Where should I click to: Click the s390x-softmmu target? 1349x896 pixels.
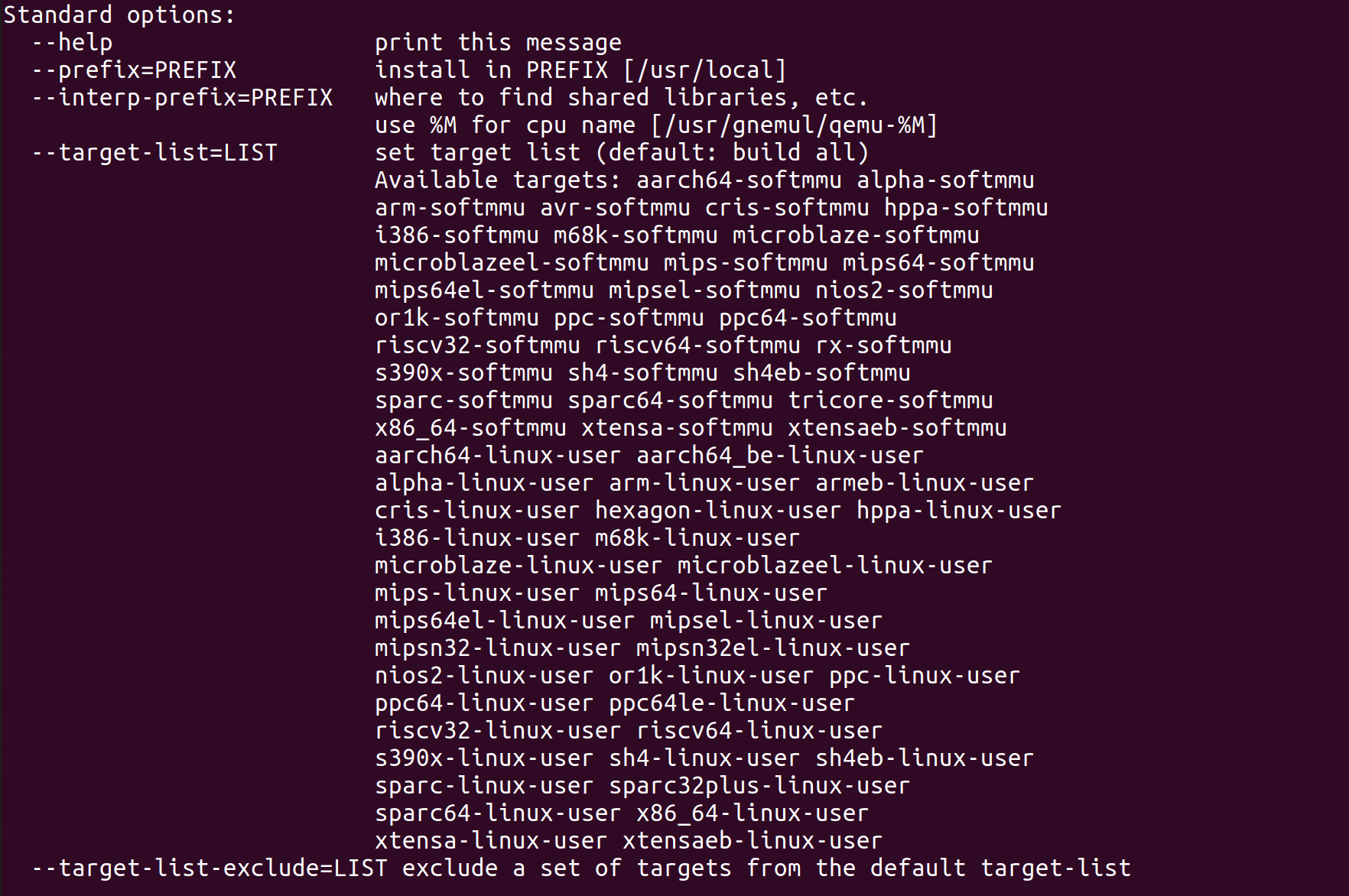[463, 373]
